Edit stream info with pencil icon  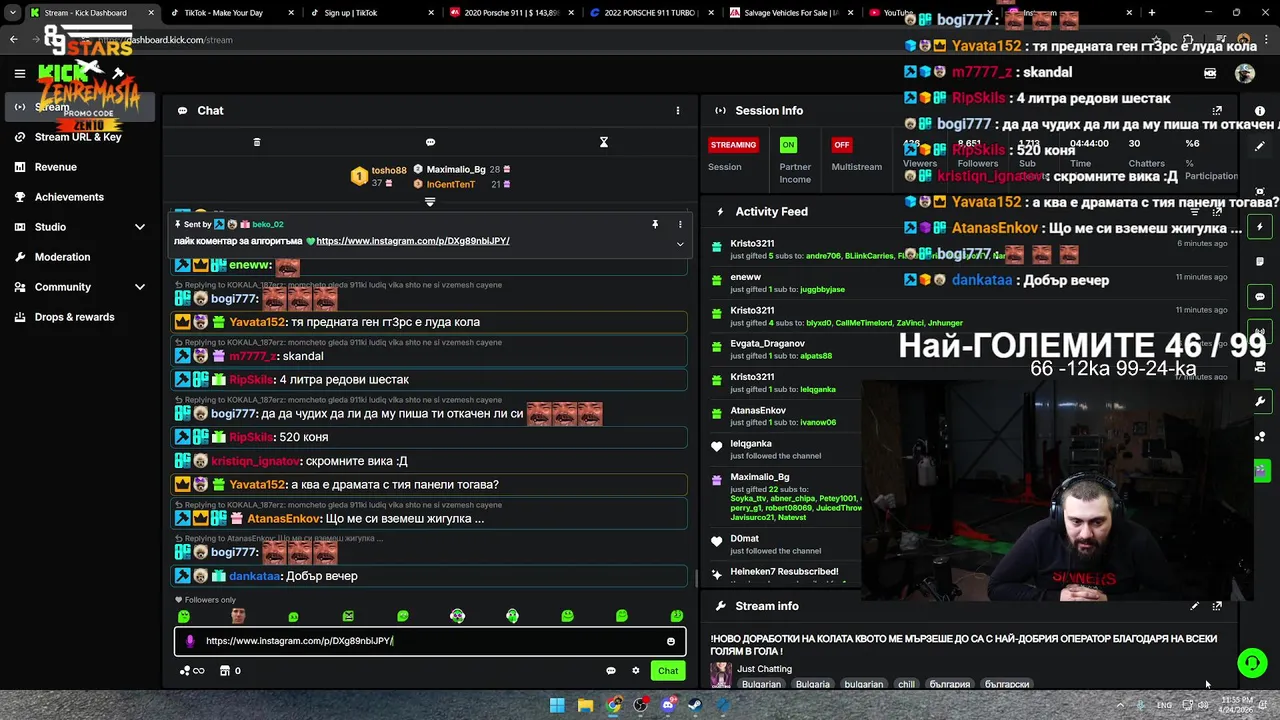1194,606
